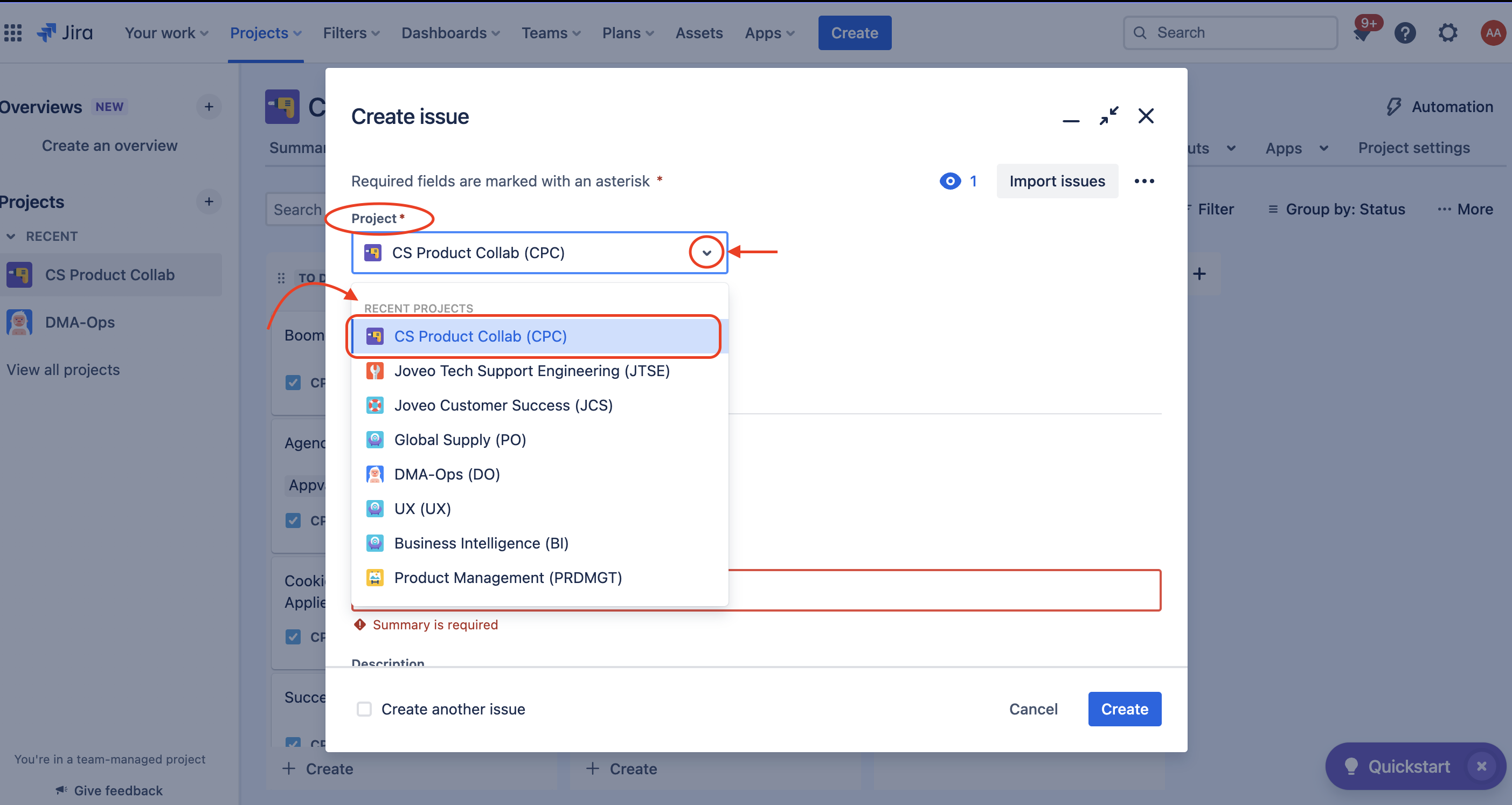This screenshot has height=805, width=1512.
Task: Open the Filters menu in top navigation
Action: click(x=351, y=33)
